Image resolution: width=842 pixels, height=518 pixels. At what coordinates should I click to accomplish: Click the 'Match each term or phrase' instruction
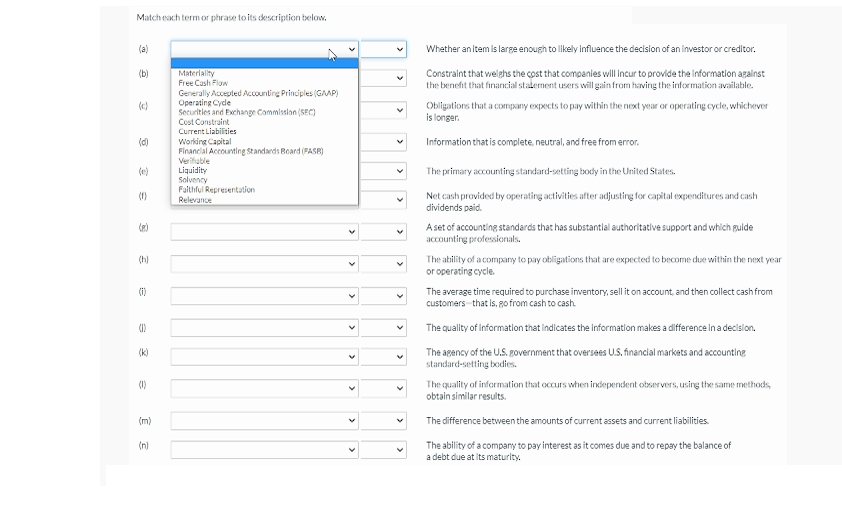[231, 18]
